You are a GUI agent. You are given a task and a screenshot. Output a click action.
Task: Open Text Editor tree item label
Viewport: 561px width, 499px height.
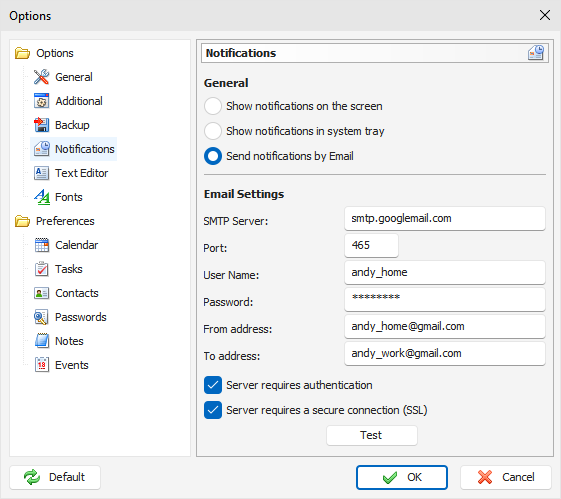pyautogui.click(x=82, y=173)
